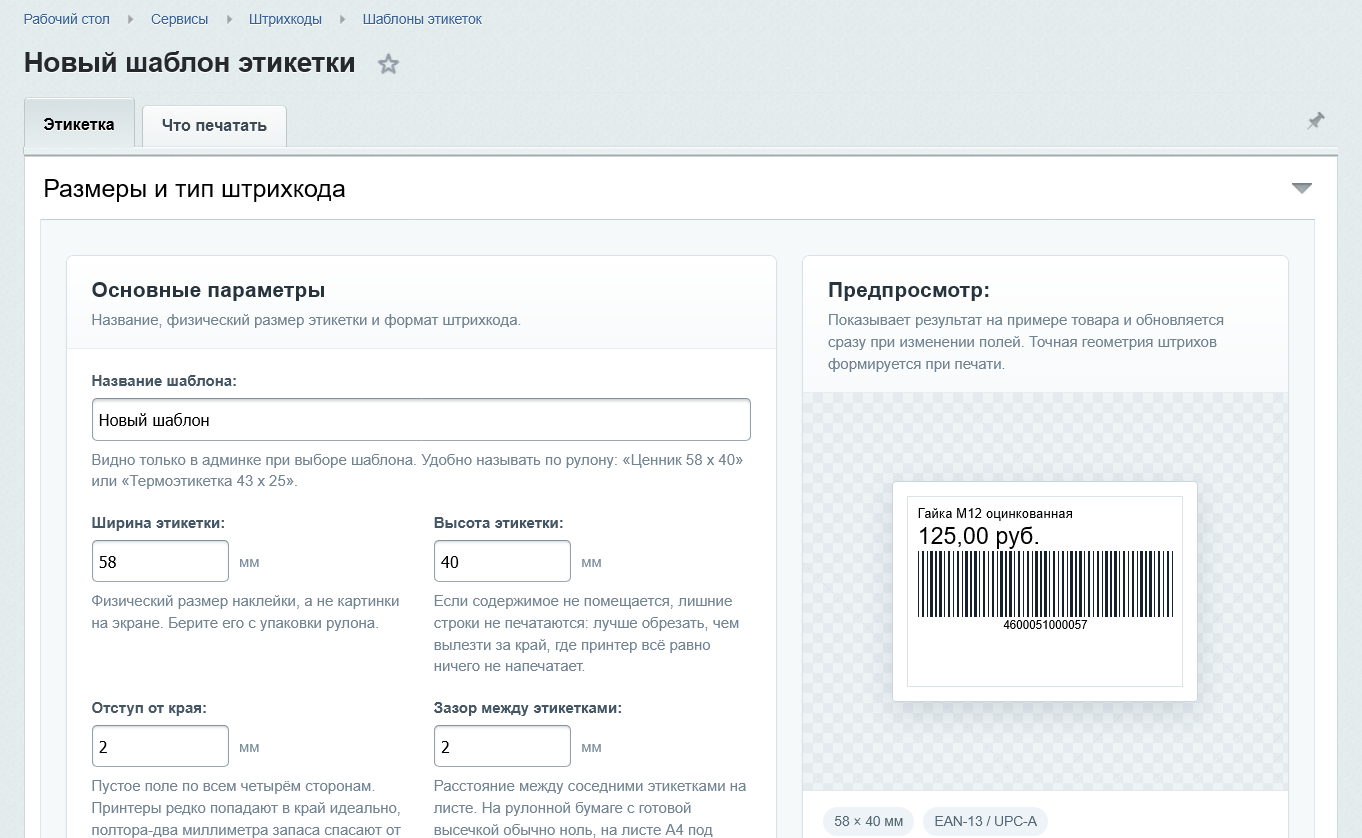Select the «Зазор между этикетками» field

(x=503, y=746)
